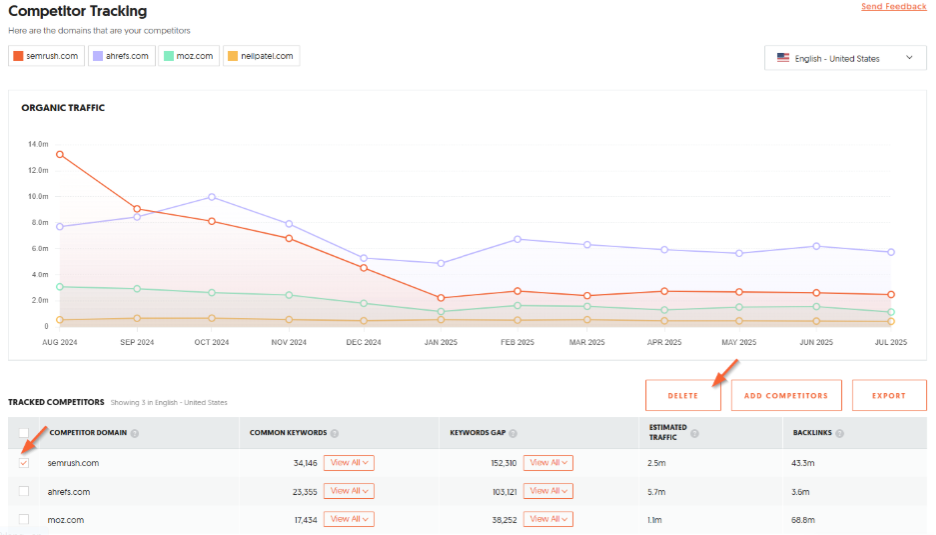Click the orange semrush.com color swatch
This screenshot has height=535, width=936.
pos(18,56)
